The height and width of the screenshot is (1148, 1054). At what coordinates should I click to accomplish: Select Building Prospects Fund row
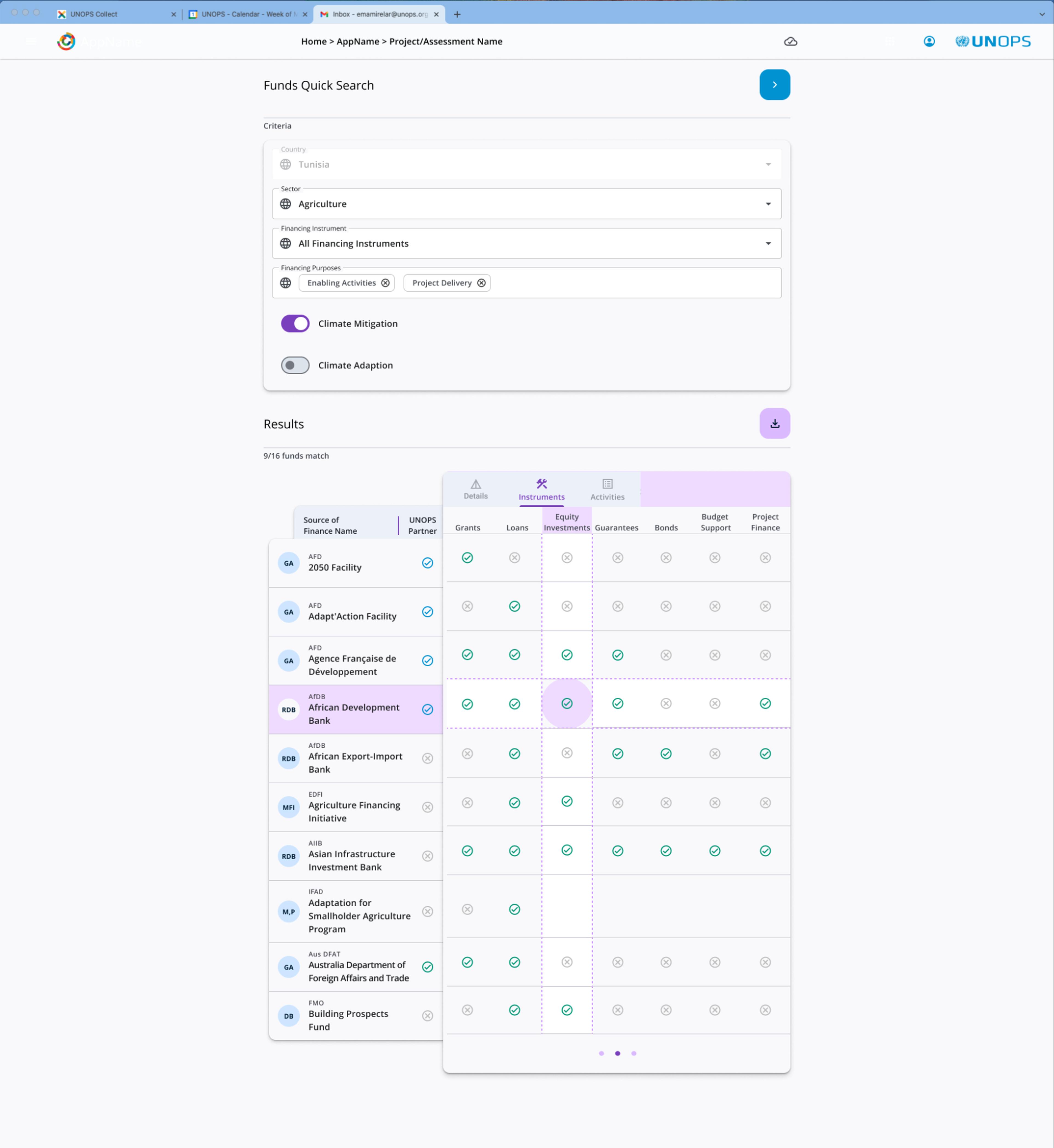[356, 1016]
